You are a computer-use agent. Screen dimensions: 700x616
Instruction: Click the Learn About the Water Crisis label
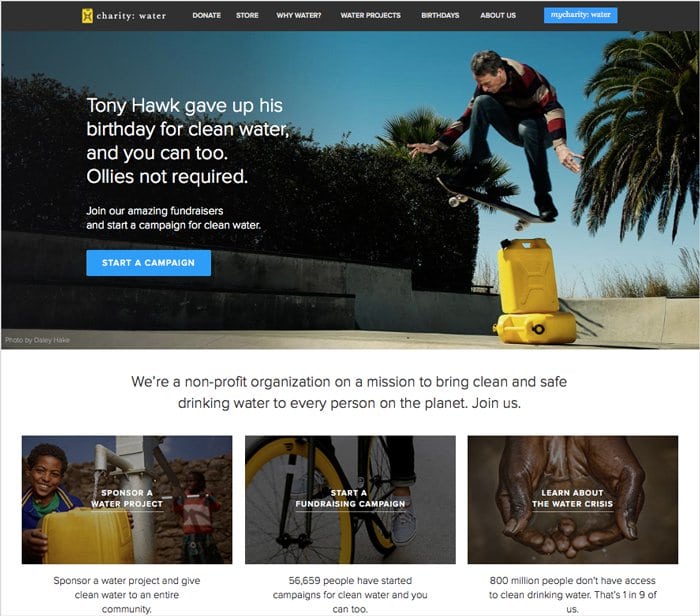click(573, 499)
